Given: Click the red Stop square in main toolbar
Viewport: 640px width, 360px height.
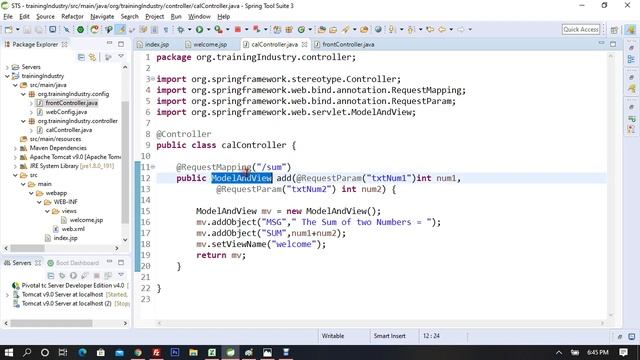Looking at the screenshot, I should (x=238, y=29).
